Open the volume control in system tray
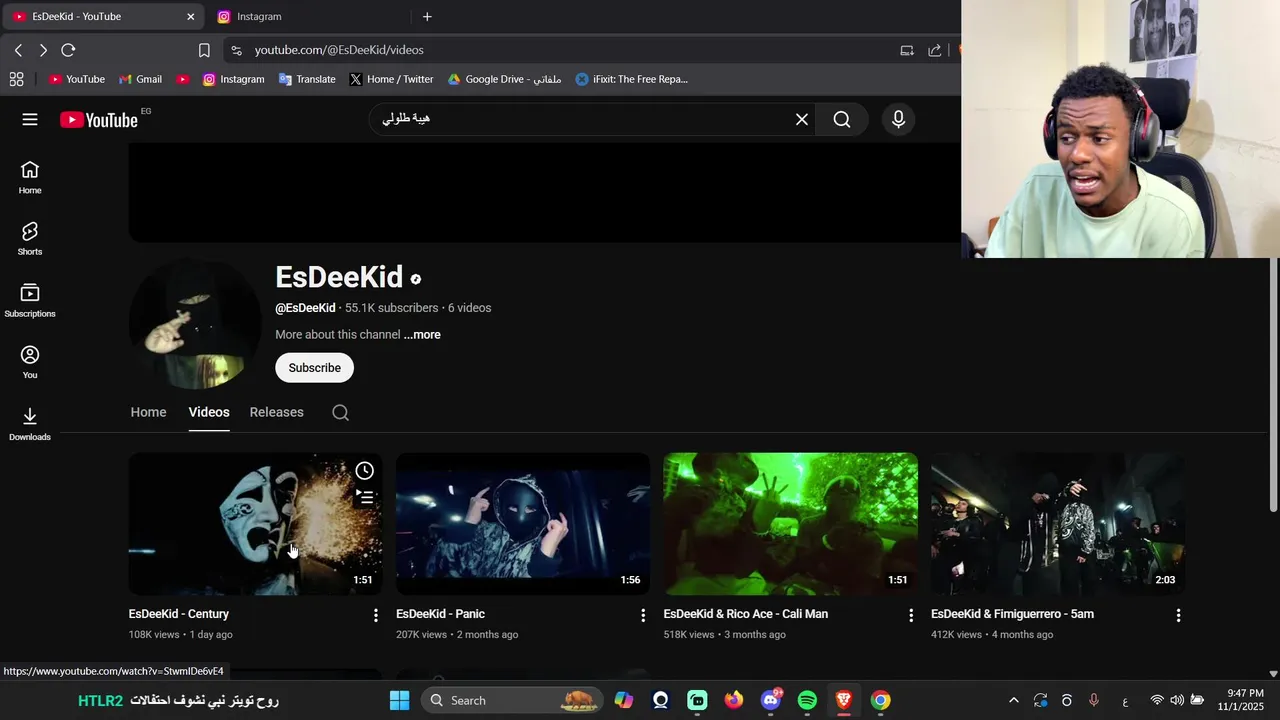Screen dimensions: 1280x720 [x=1177, y=700]
